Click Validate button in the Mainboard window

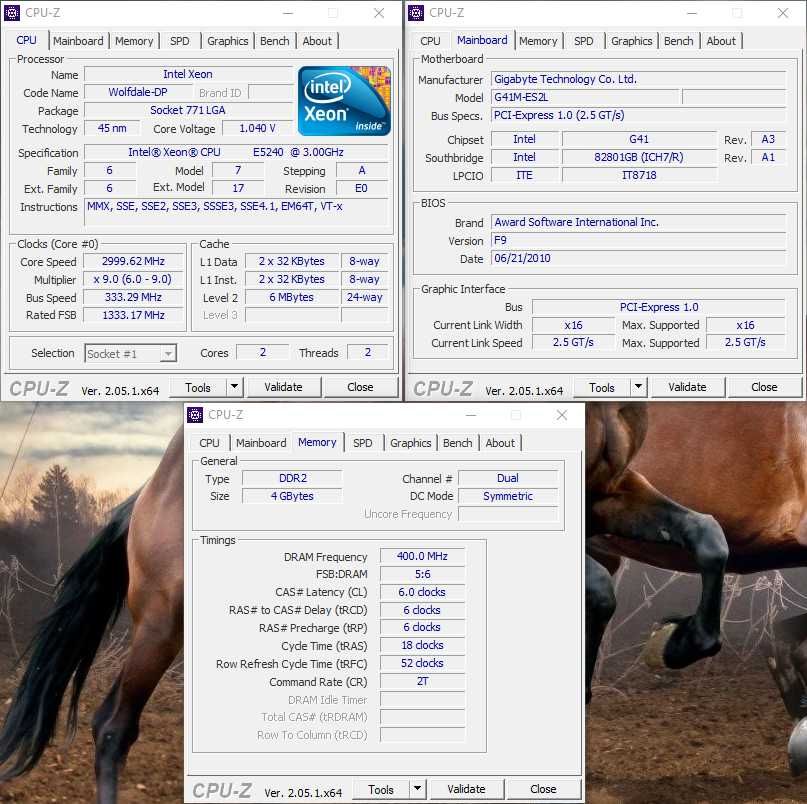688,387
